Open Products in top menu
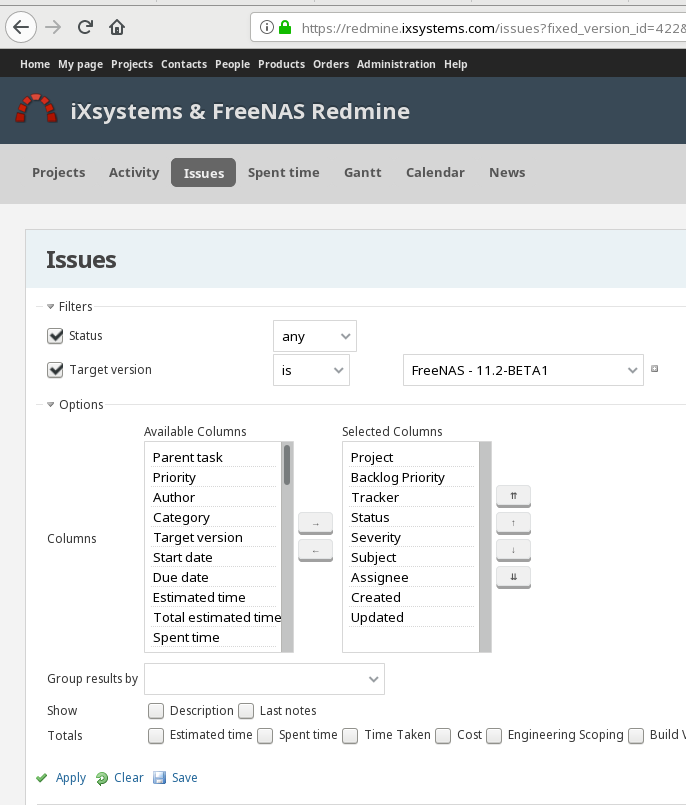Viewport: 686px width, 805px height. 281,64
